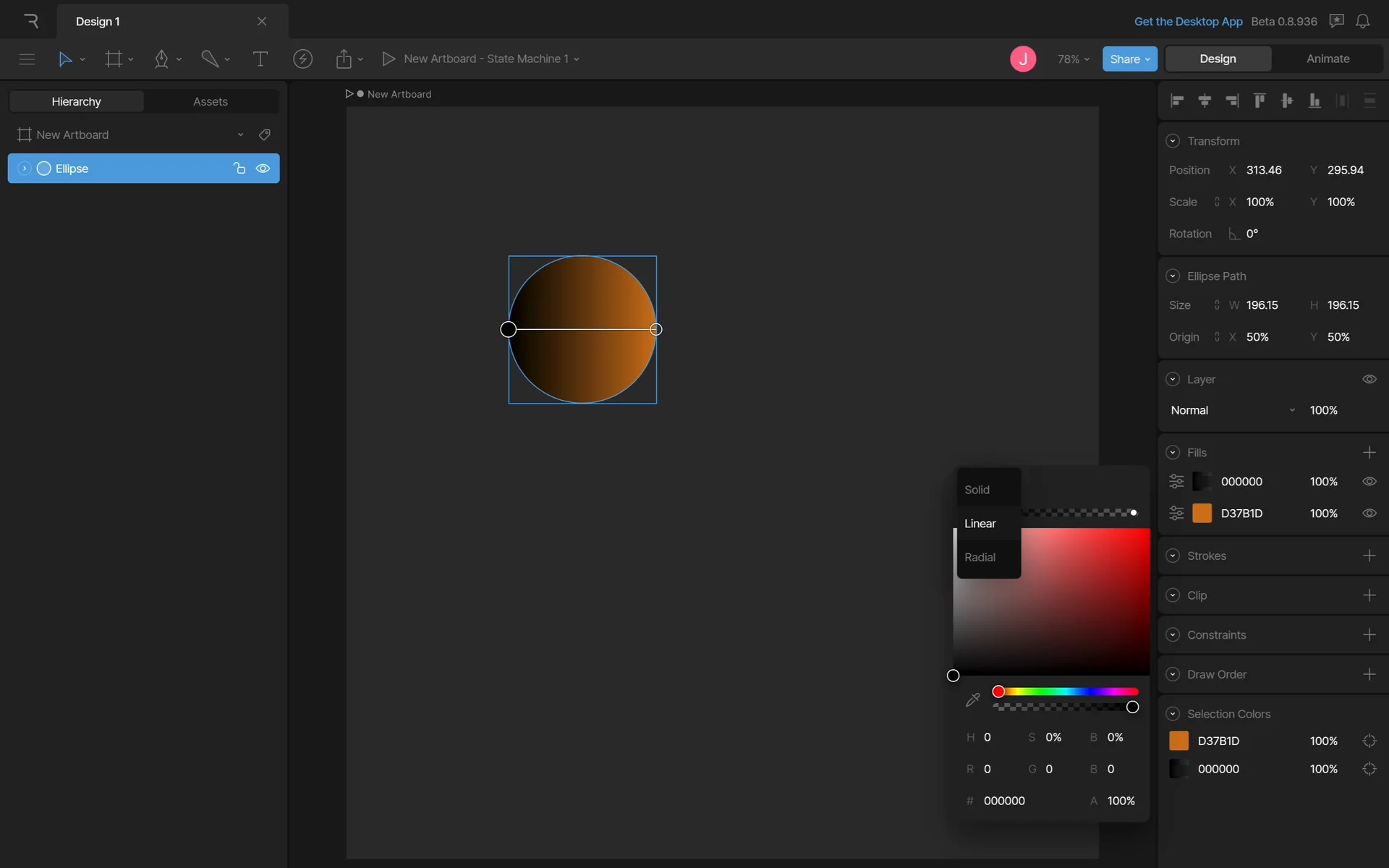Click the hex color input field
This screenshot has width=1389, height=868.
[1004, 801]
